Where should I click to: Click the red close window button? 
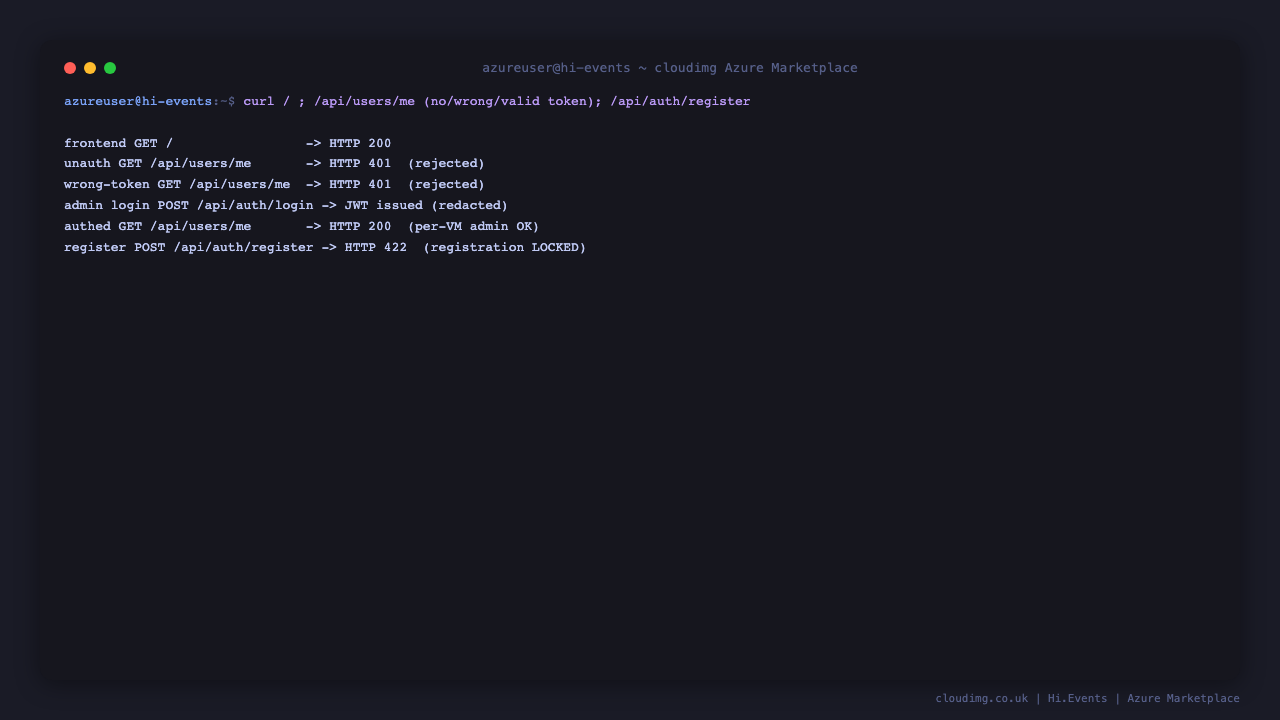70,68
